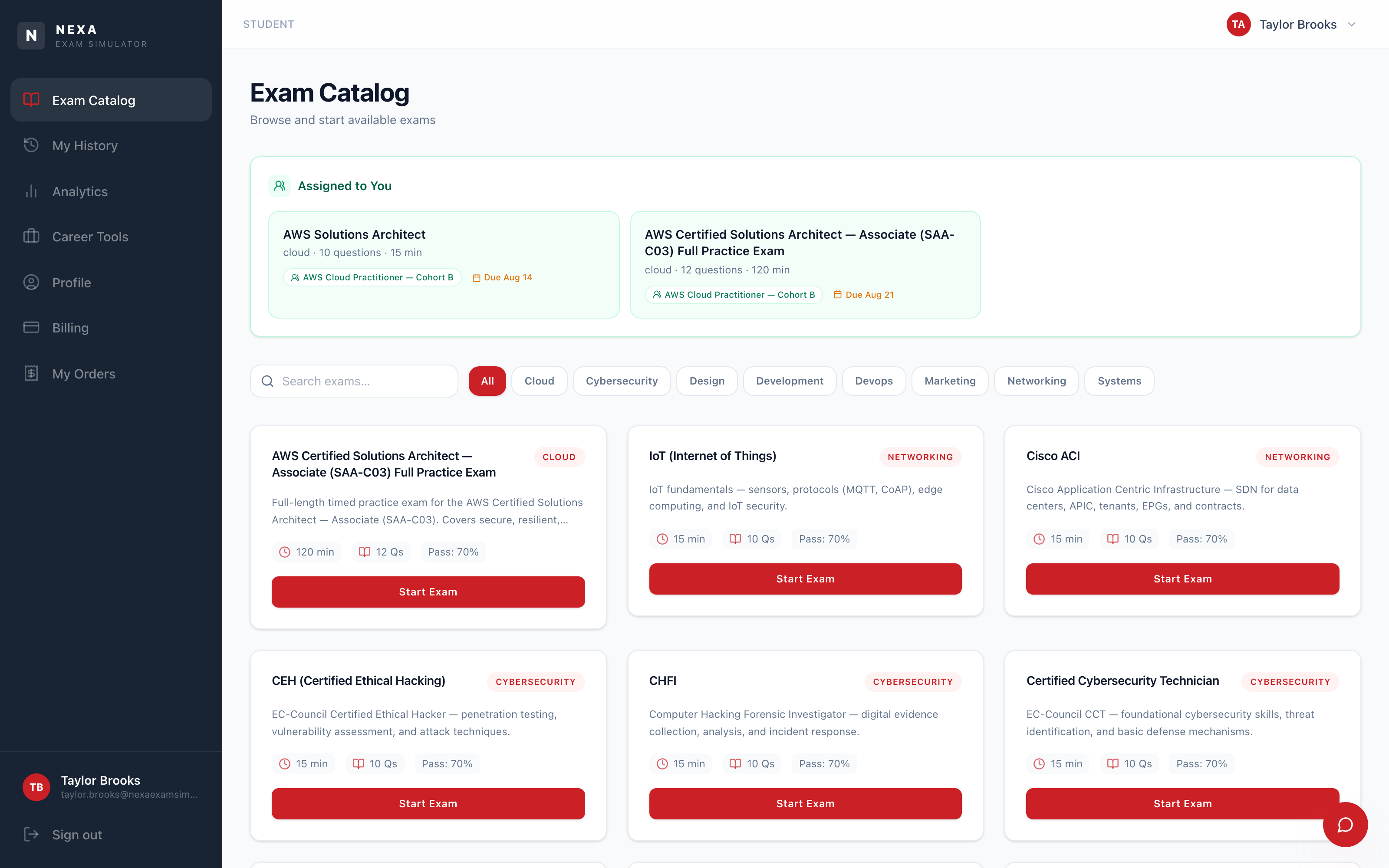This screenshot has height=868, width=1389.
Task: Open the chat bubble support button
Action: (1346, 824)
